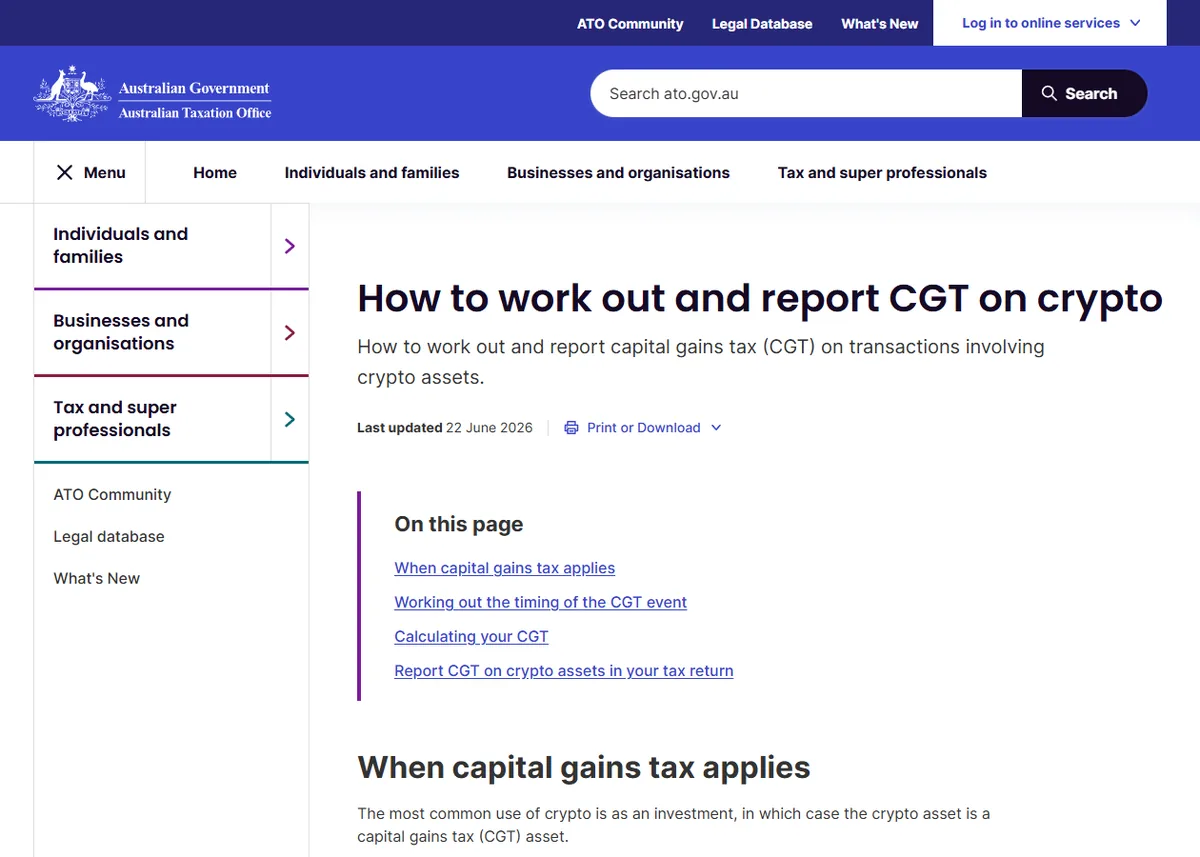This screenshot has height=857, width=1200.
Task: Jump to Working out the timing link
Action: 541,602
